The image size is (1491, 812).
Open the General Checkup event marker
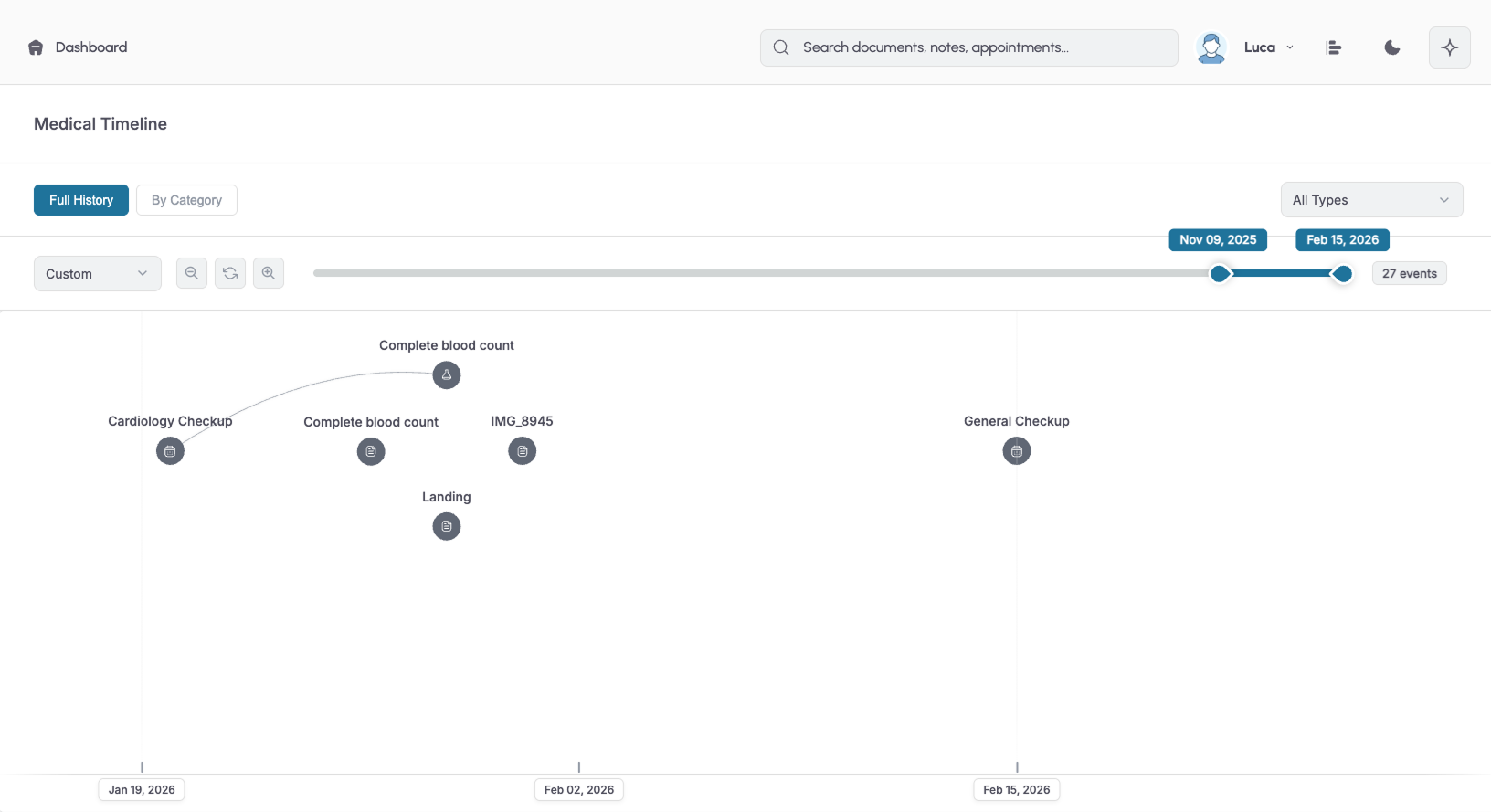[1017, 451]
